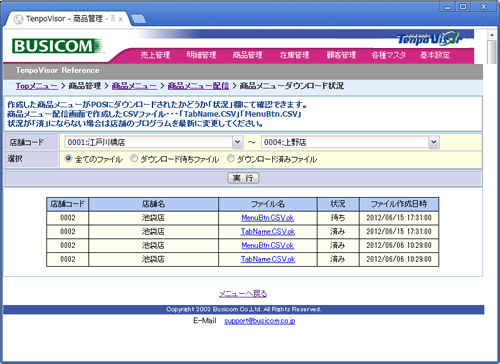Go to Topメニュー breadcrumb link
The width and height of the screenshot is (500, 364).
37,86
